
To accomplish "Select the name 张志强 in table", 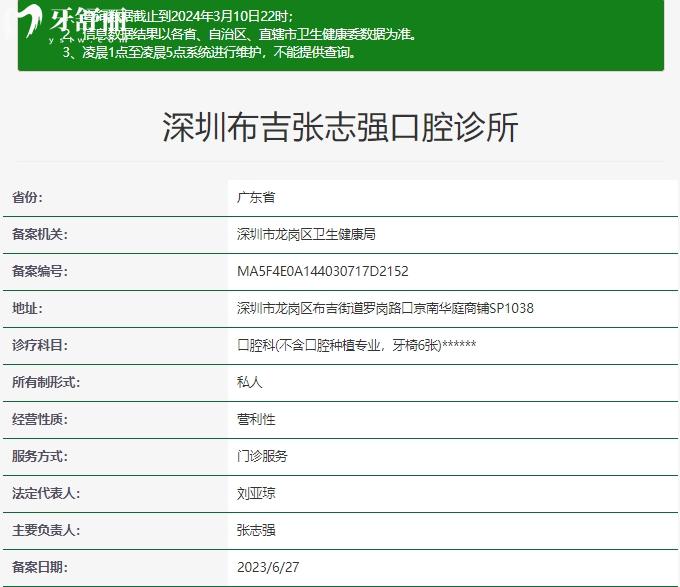I will point(256,530).
